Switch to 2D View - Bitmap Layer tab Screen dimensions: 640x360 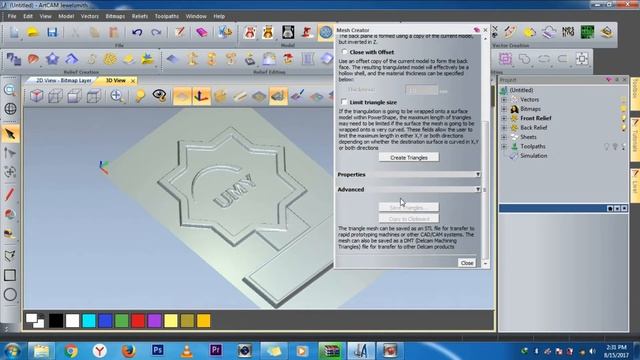click(x=63, y=80)
